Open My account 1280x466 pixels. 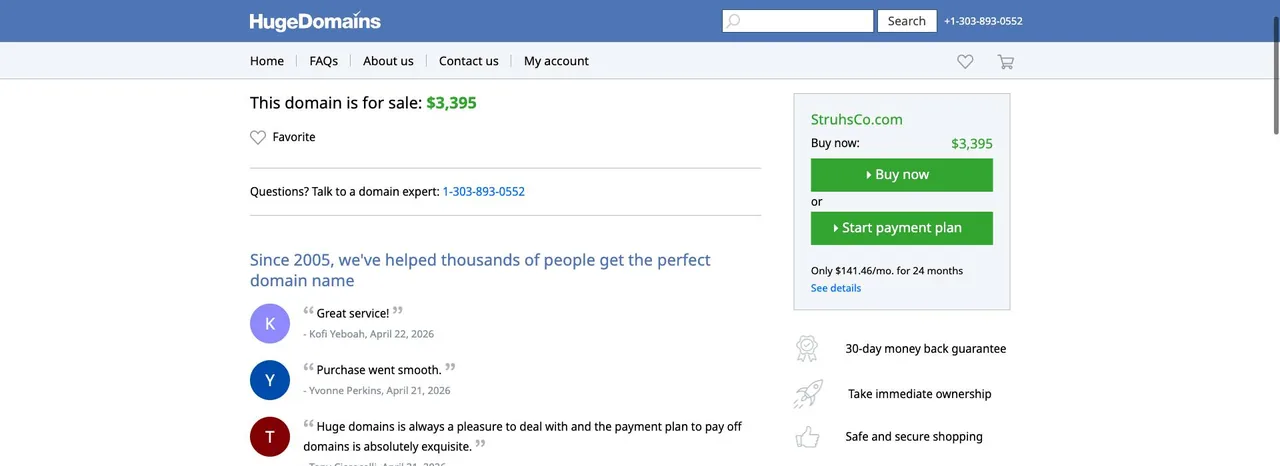click(x=556, y=61)
